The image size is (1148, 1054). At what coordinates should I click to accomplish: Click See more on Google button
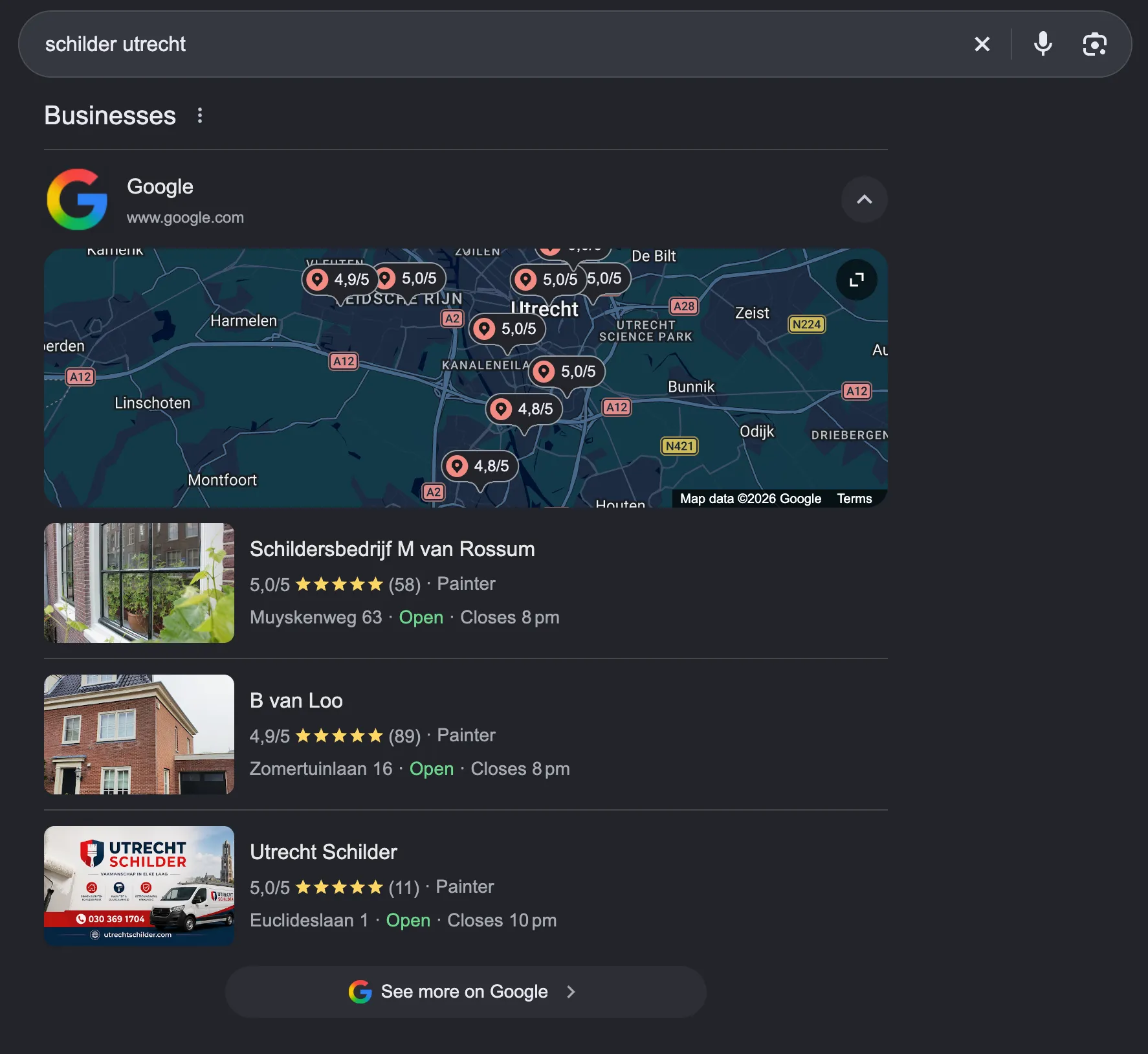465,992
